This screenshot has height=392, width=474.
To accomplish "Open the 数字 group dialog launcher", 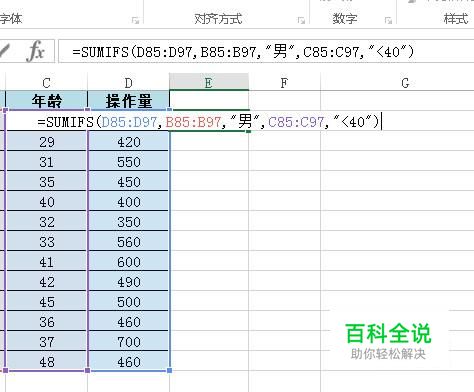I will pos(388,21).
